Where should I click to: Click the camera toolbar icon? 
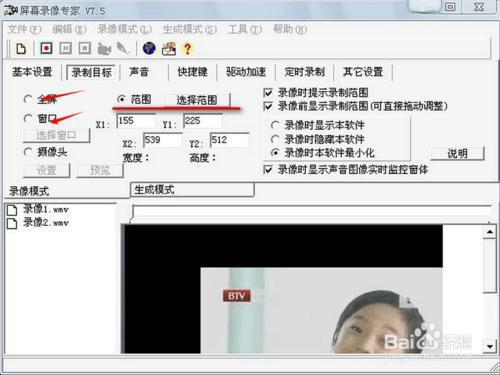point(104,49)
